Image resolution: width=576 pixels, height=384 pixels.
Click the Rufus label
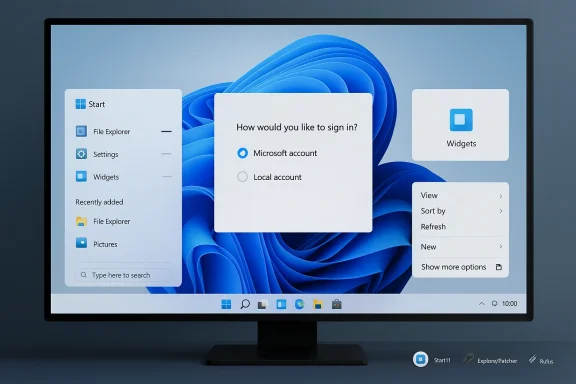[x=546, y=362]
